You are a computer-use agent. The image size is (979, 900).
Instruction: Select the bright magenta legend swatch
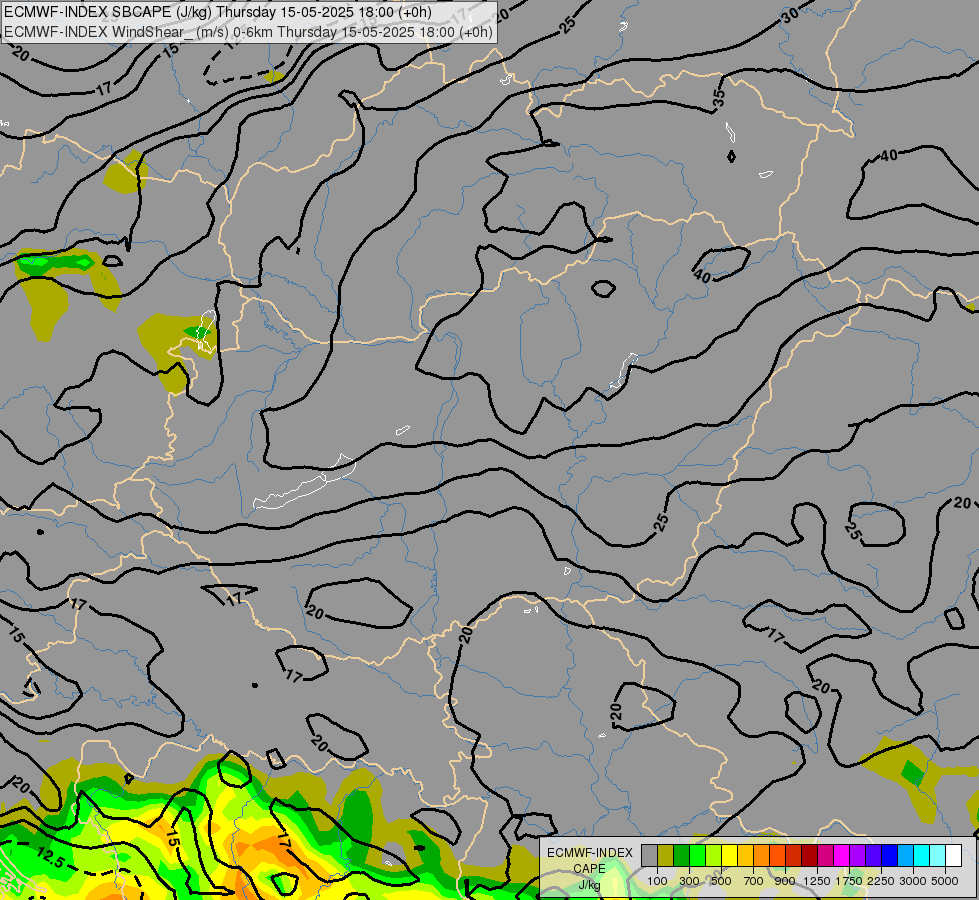(x=842, y=855)
